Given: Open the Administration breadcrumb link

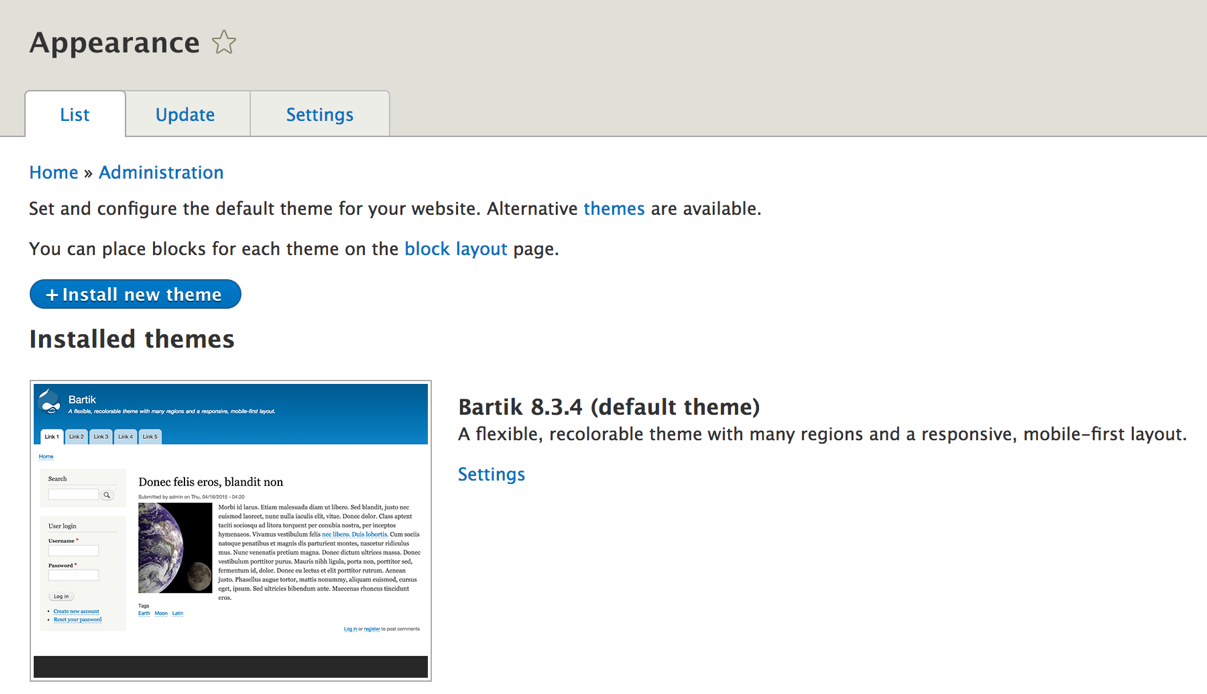Looking at the screenshot, I should point(161,173).
